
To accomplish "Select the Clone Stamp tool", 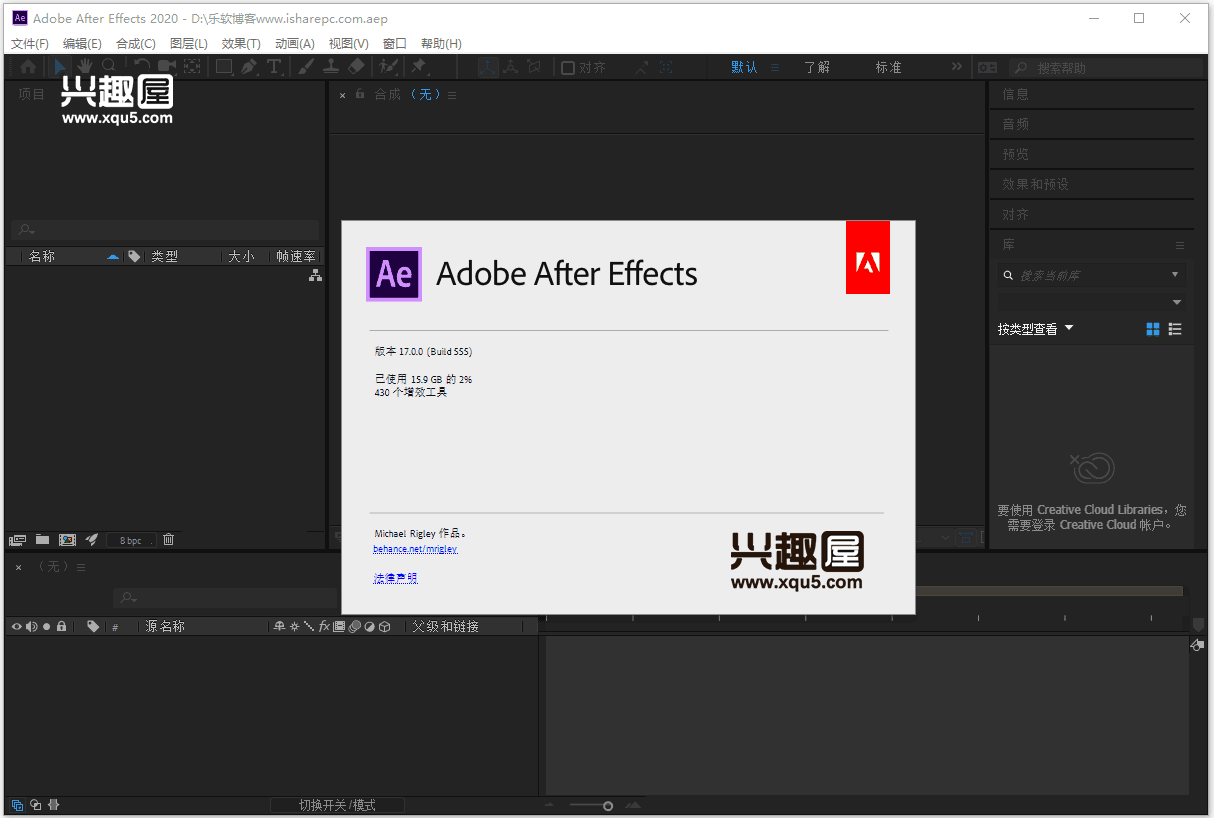I will pyautogui.click(x=331, y=67).
